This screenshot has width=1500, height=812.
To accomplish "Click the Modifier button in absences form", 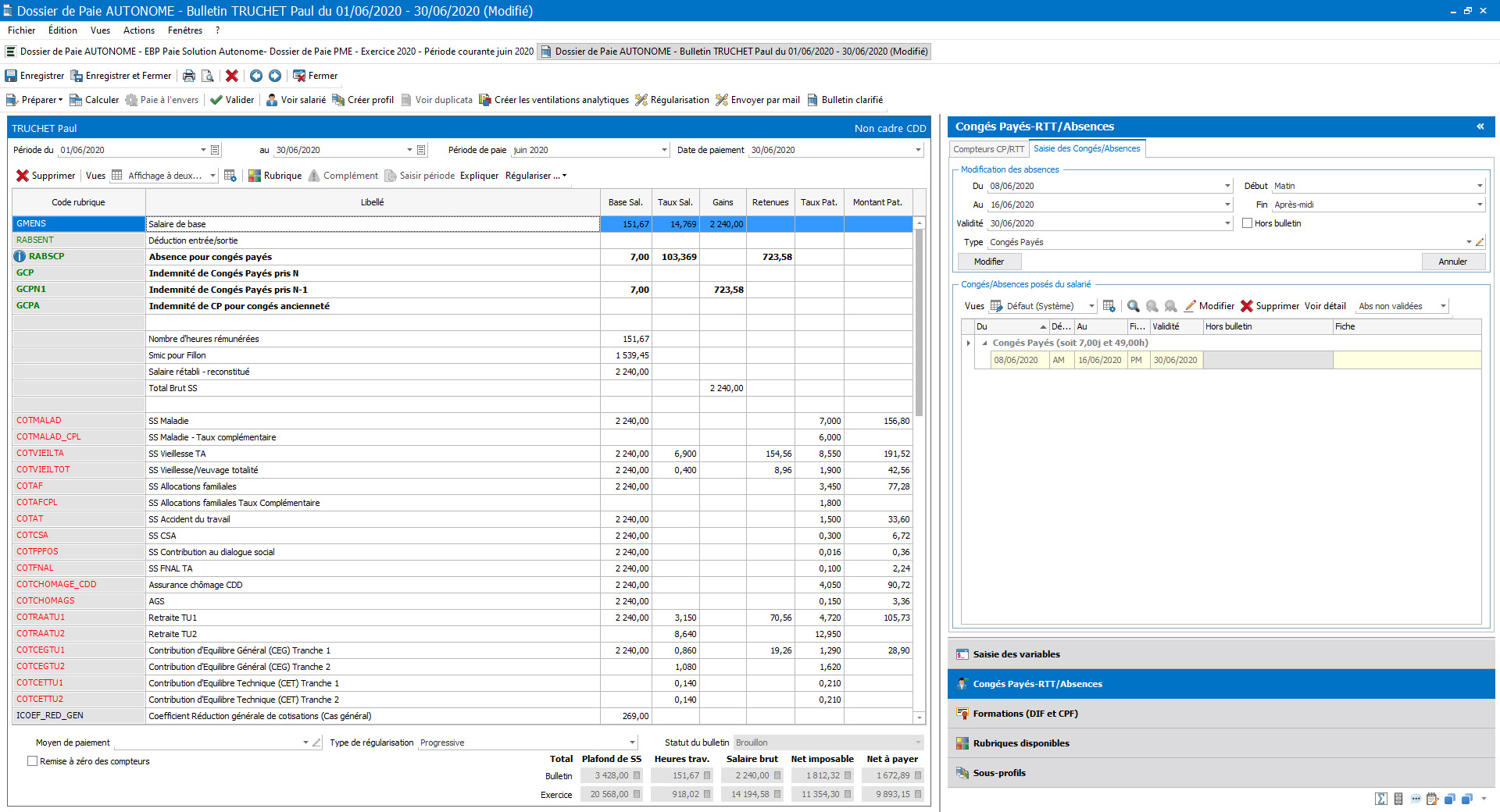I will coord(988,262).
